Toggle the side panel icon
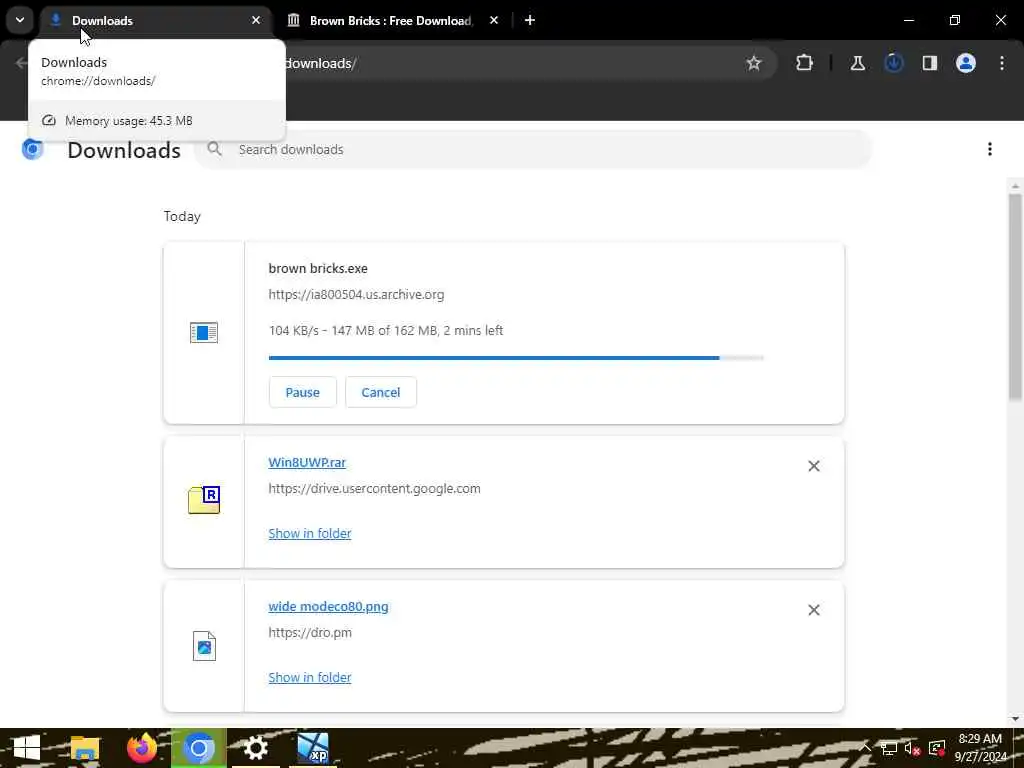Screen dimensions: 1024x768 (929, 63)
